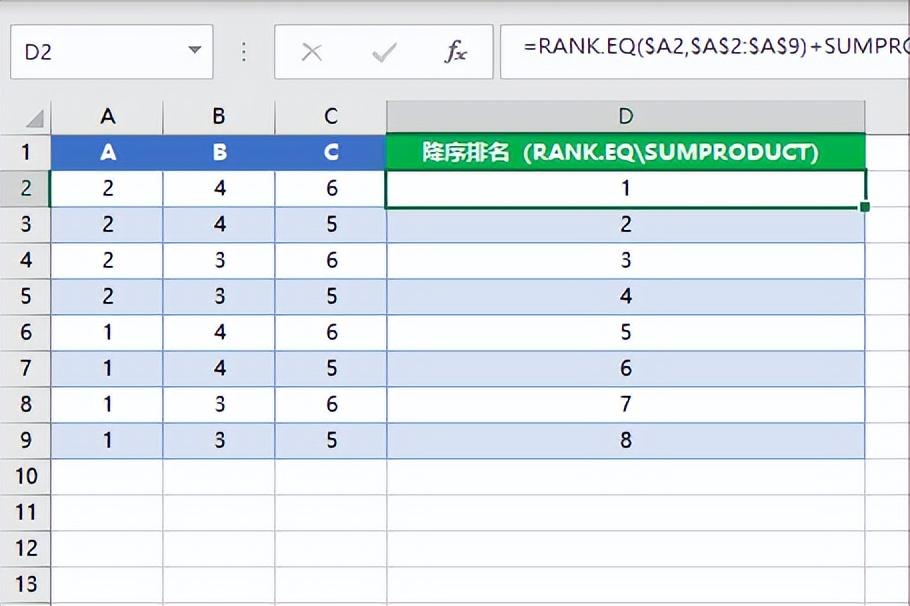The image size is (910, 606).
Task: Click cell D8 with rank 7
Action: coord(626,404)
